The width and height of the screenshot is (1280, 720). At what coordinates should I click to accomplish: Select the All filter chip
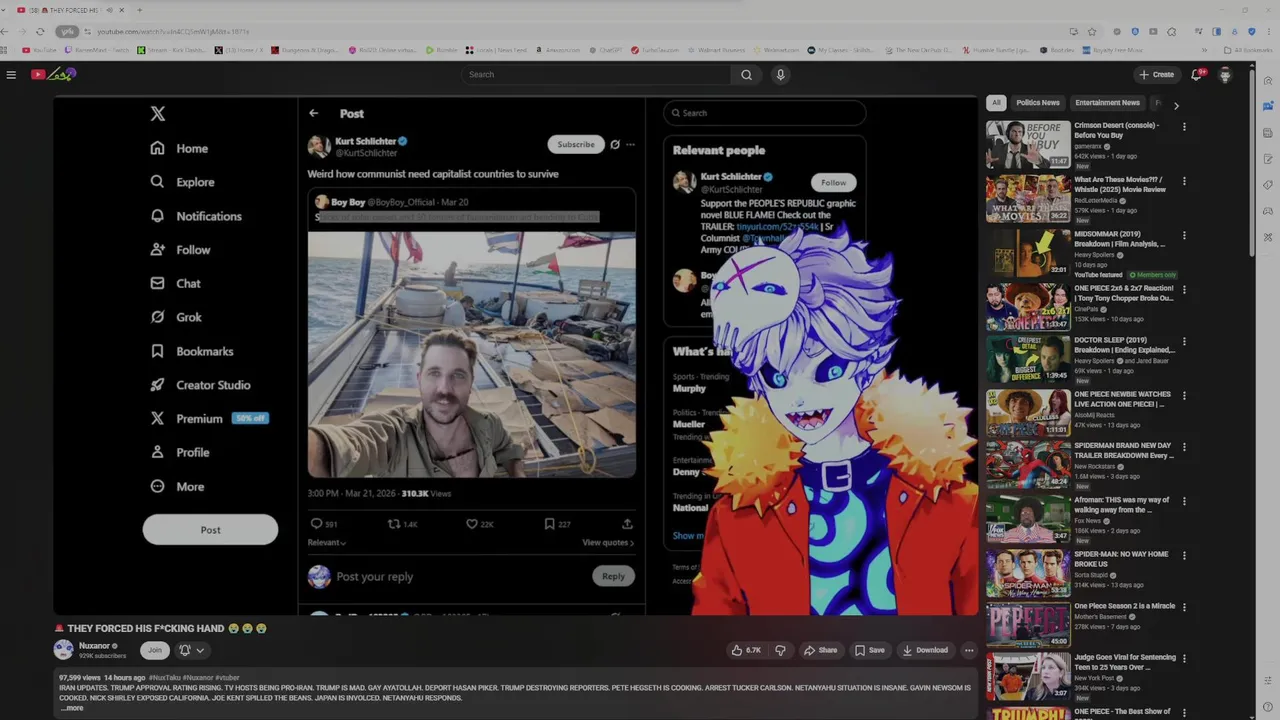tap(995, 102)
